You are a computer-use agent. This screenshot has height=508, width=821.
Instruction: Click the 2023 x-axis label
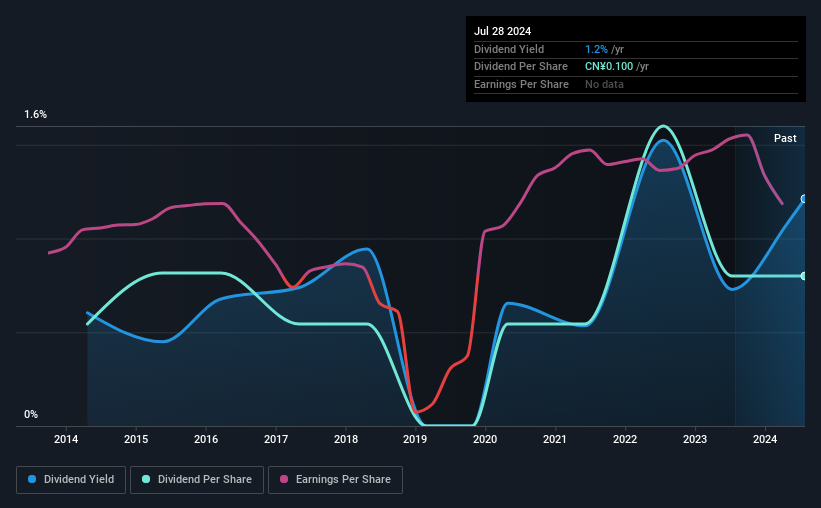(695, 439)
